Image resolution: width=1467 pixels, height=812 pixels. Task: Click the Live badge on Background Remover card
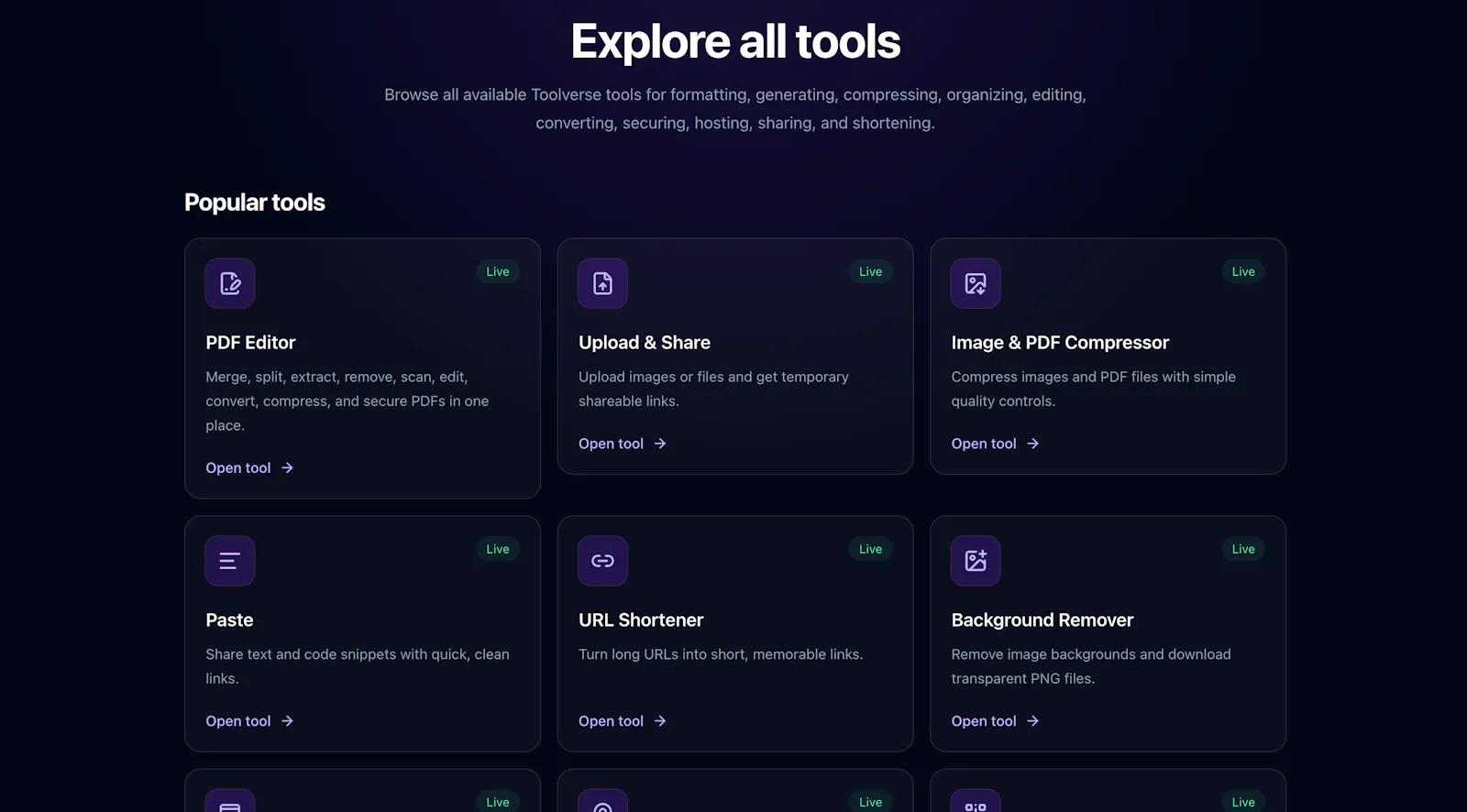click(1243, 549)
